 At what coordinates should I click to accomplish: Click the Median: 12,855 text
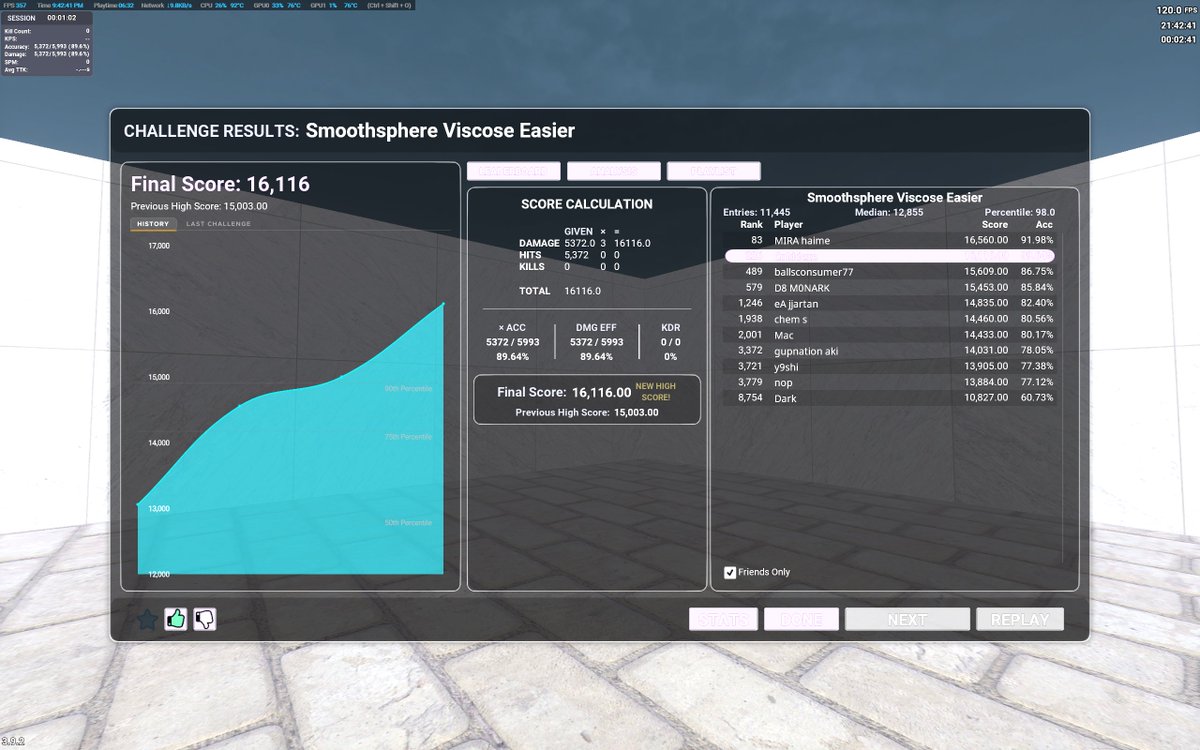coord(889,212)
